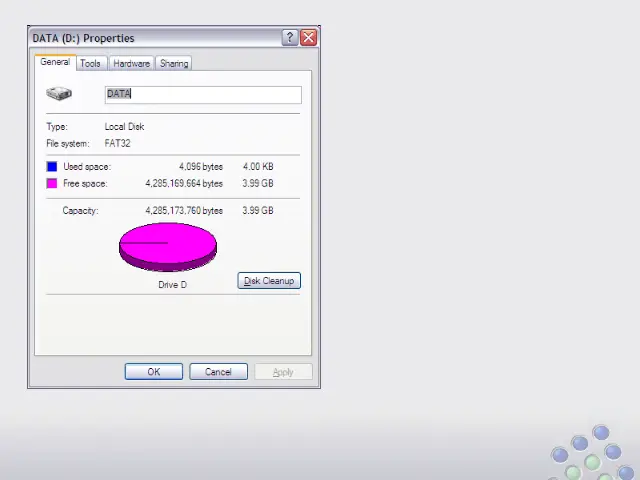The image size is (640, 480).
Task: Click the blue Used space color swatch
Action: pos(52,167)
